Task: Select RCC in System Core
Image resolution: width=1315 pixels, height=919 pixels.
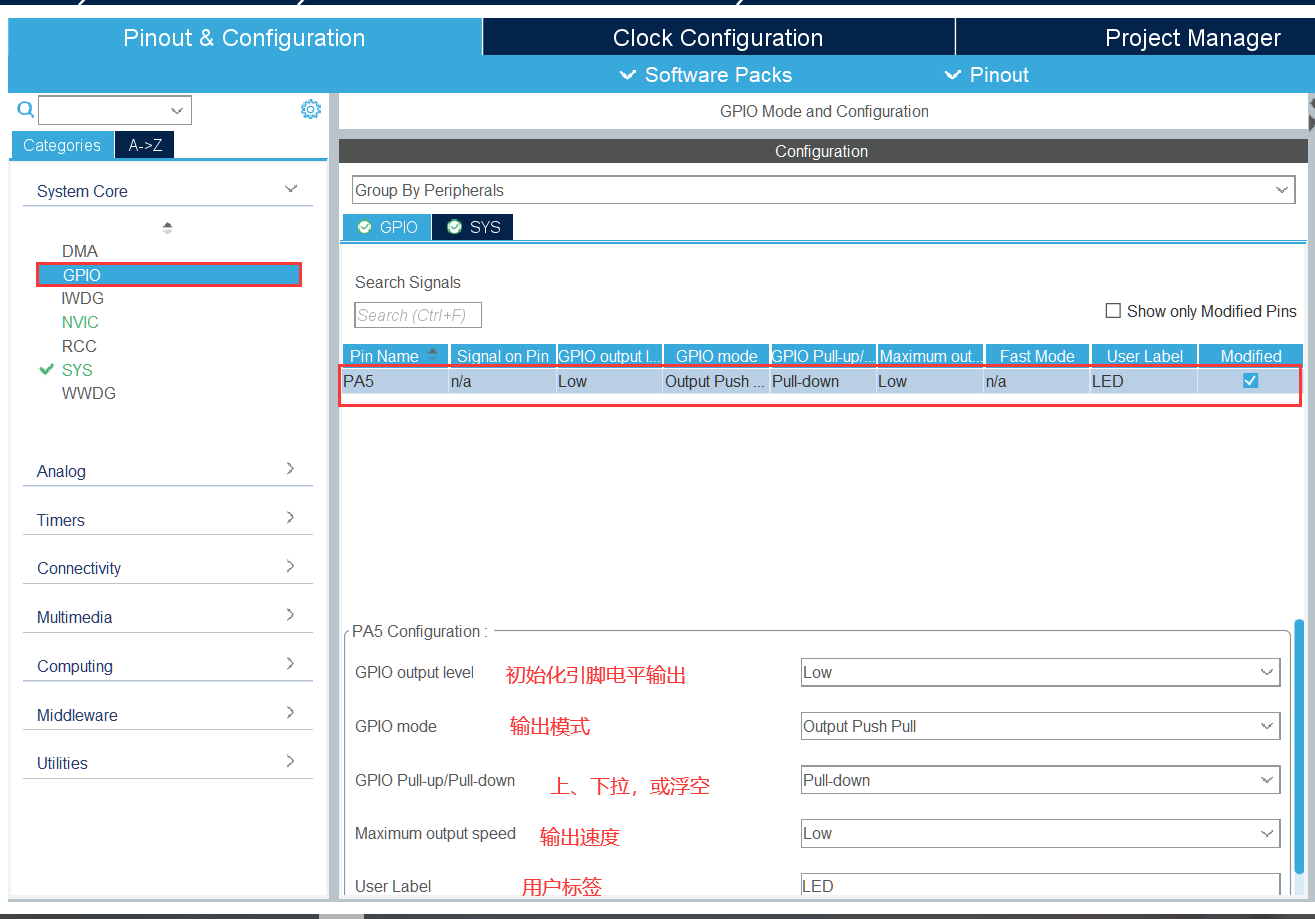Action: (x=79, y=346)
